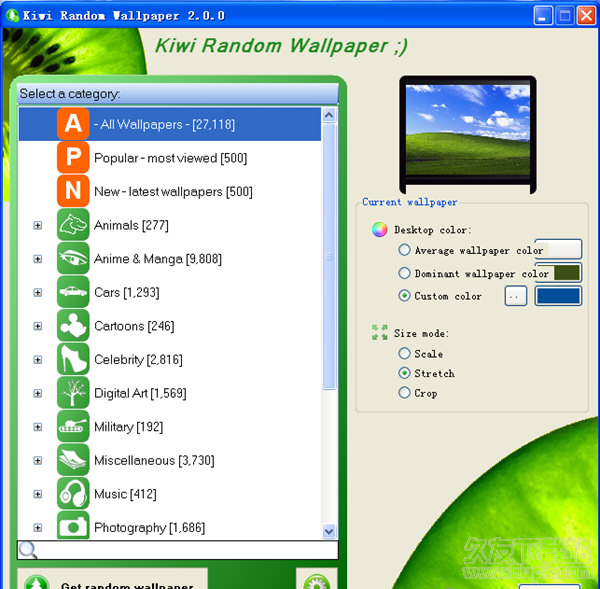This screenshot has width=600, height=589.
Task: Click the category list scroll up arrow
Action: click(329, 115)
